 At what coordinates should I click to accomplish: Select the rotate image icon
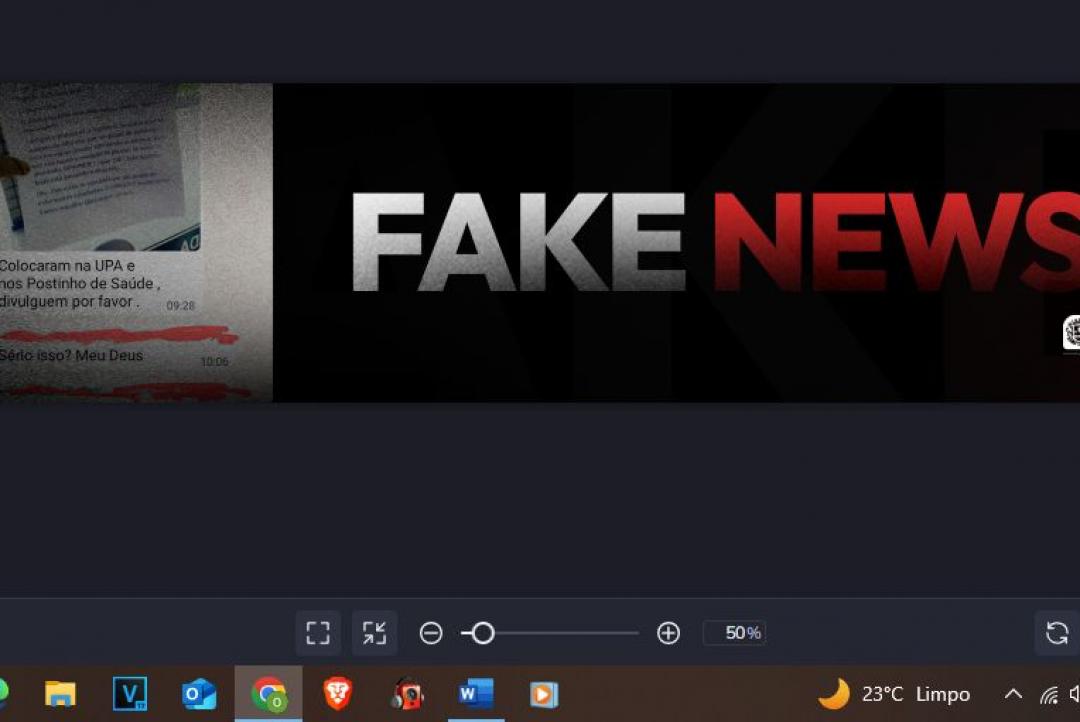[x=1057, y=632]
